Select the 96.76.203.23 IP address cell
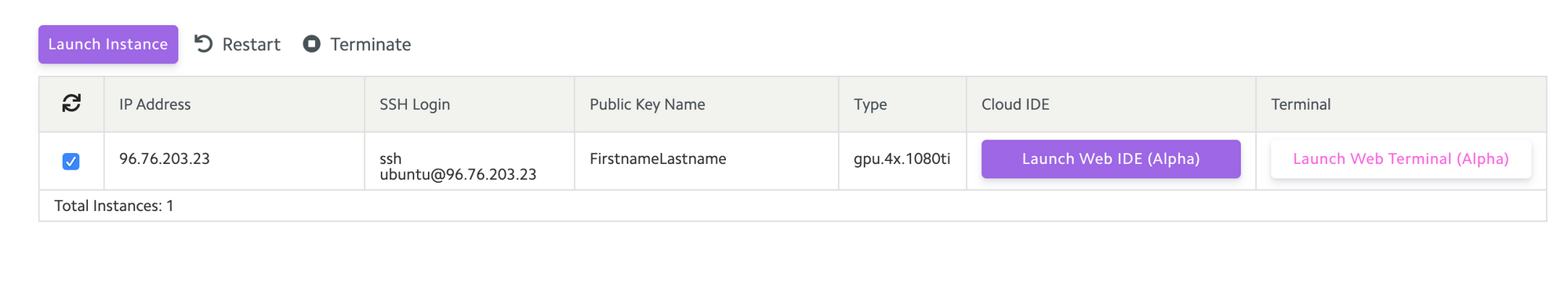The width and height of the screenshot is (1568, 284). pyautogui.click(x=165, y=158)
